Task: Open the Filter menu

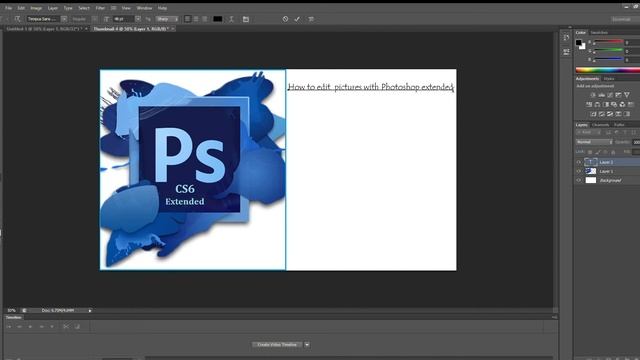Action: (x=100, y=8)
